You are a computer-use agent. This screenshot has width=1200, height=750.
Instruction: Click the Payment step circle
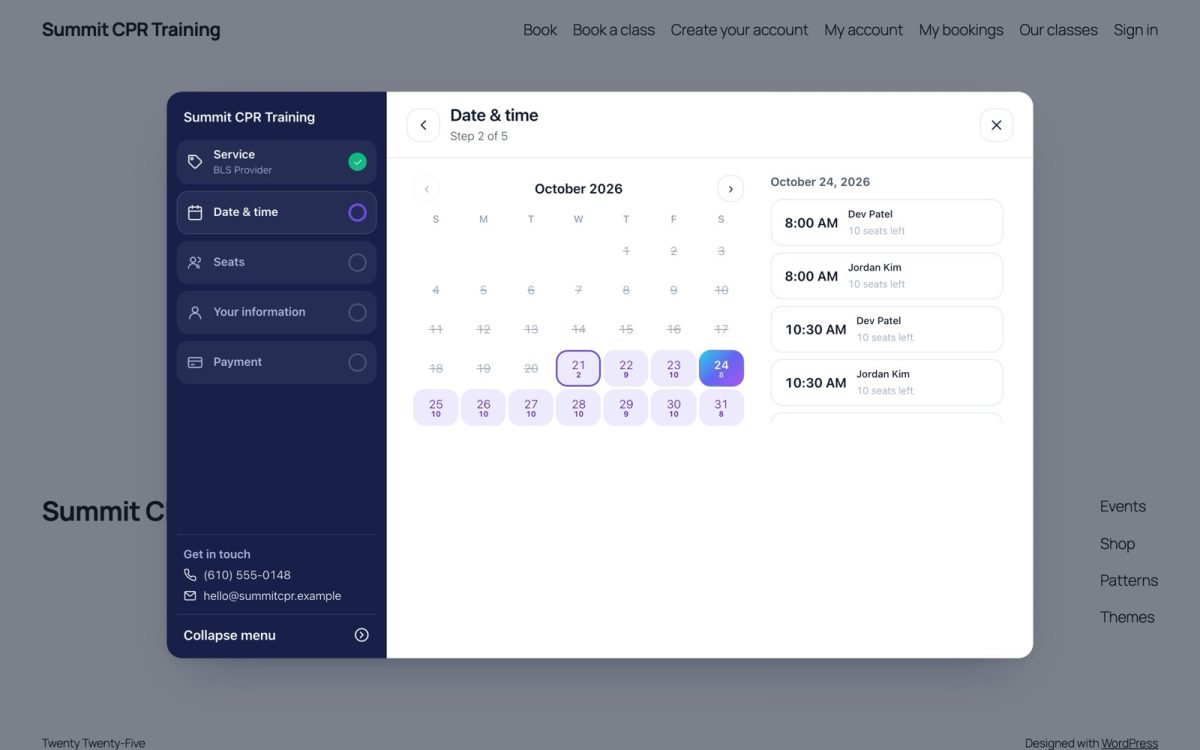(357, 362)
